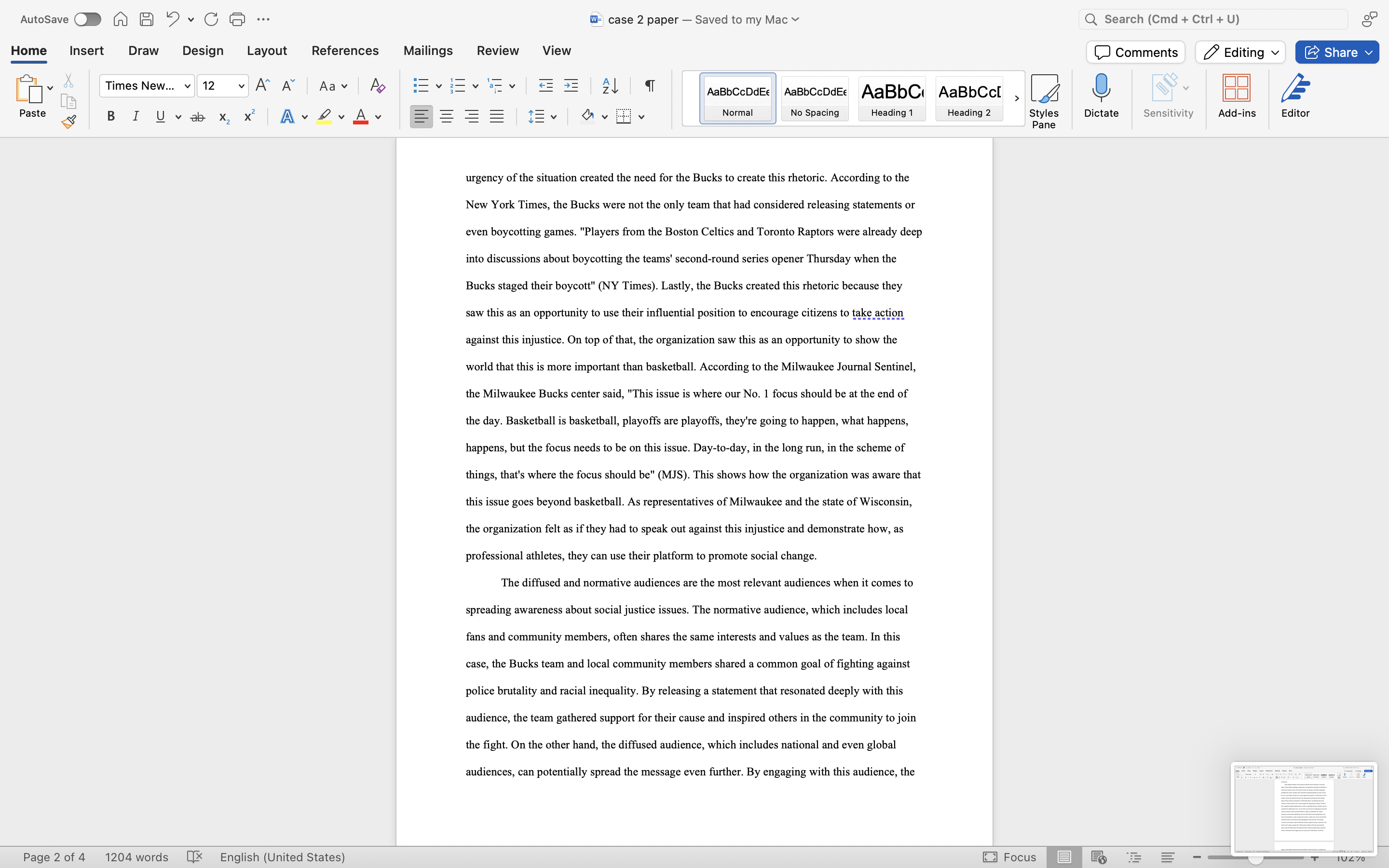Select the Dictate tool

pyautogui.click(x=1101, y=97)
